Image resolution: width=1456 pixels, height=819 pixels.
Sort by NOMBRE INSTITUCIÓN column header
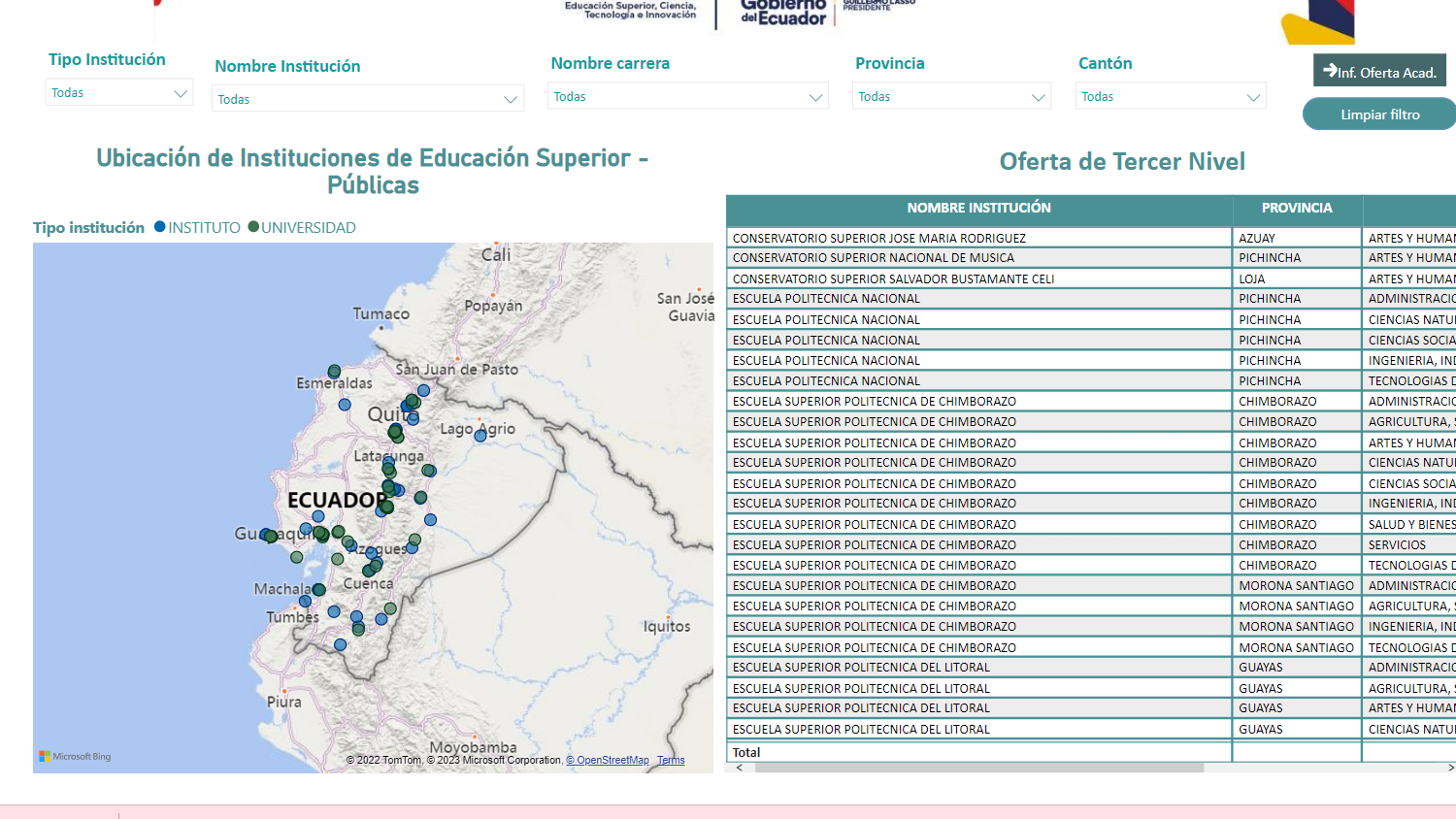978,208
